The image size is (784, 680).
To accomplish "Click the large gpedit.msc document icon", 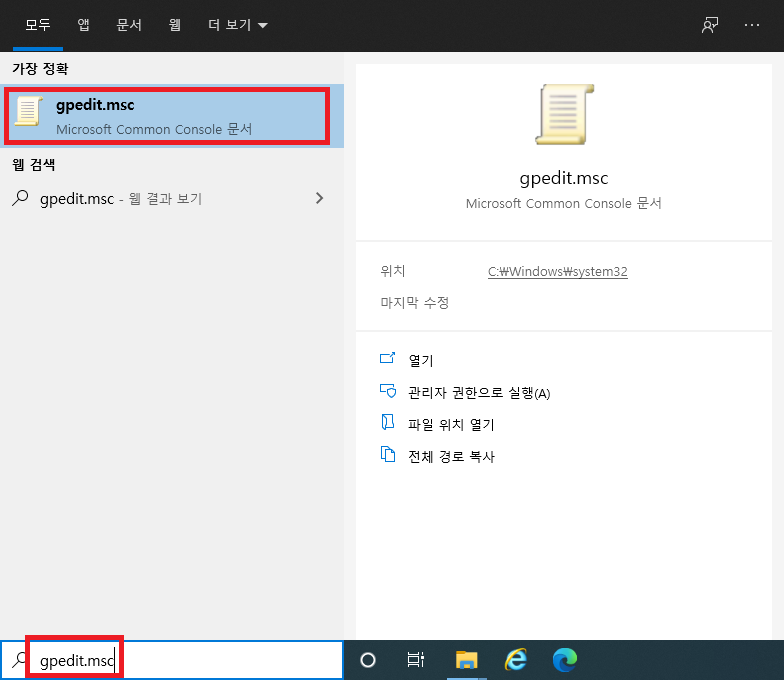I will pos(564,114).
